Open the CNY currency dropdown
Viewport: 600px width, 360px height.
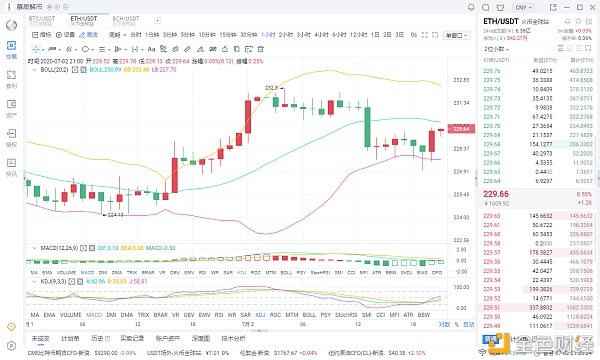524,7
